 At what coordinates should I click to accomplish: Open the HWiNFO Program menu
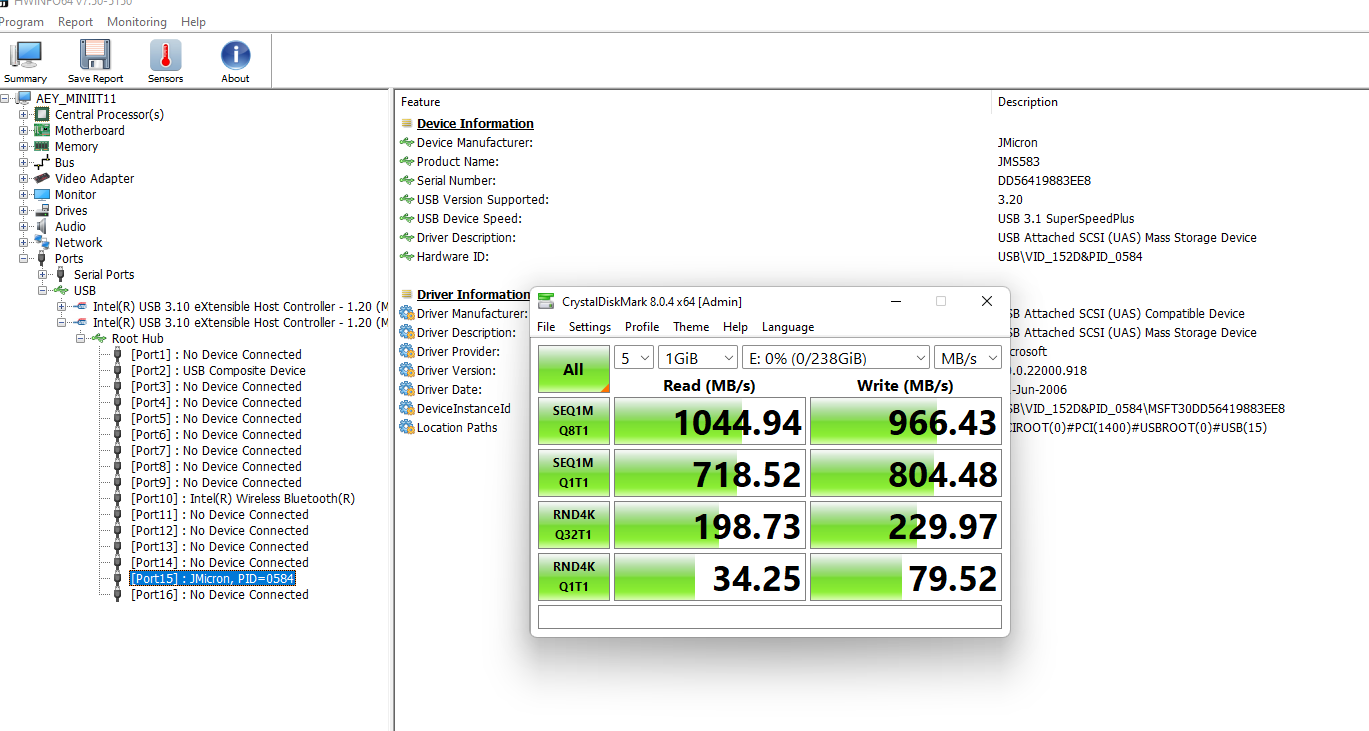pos(22,21)
